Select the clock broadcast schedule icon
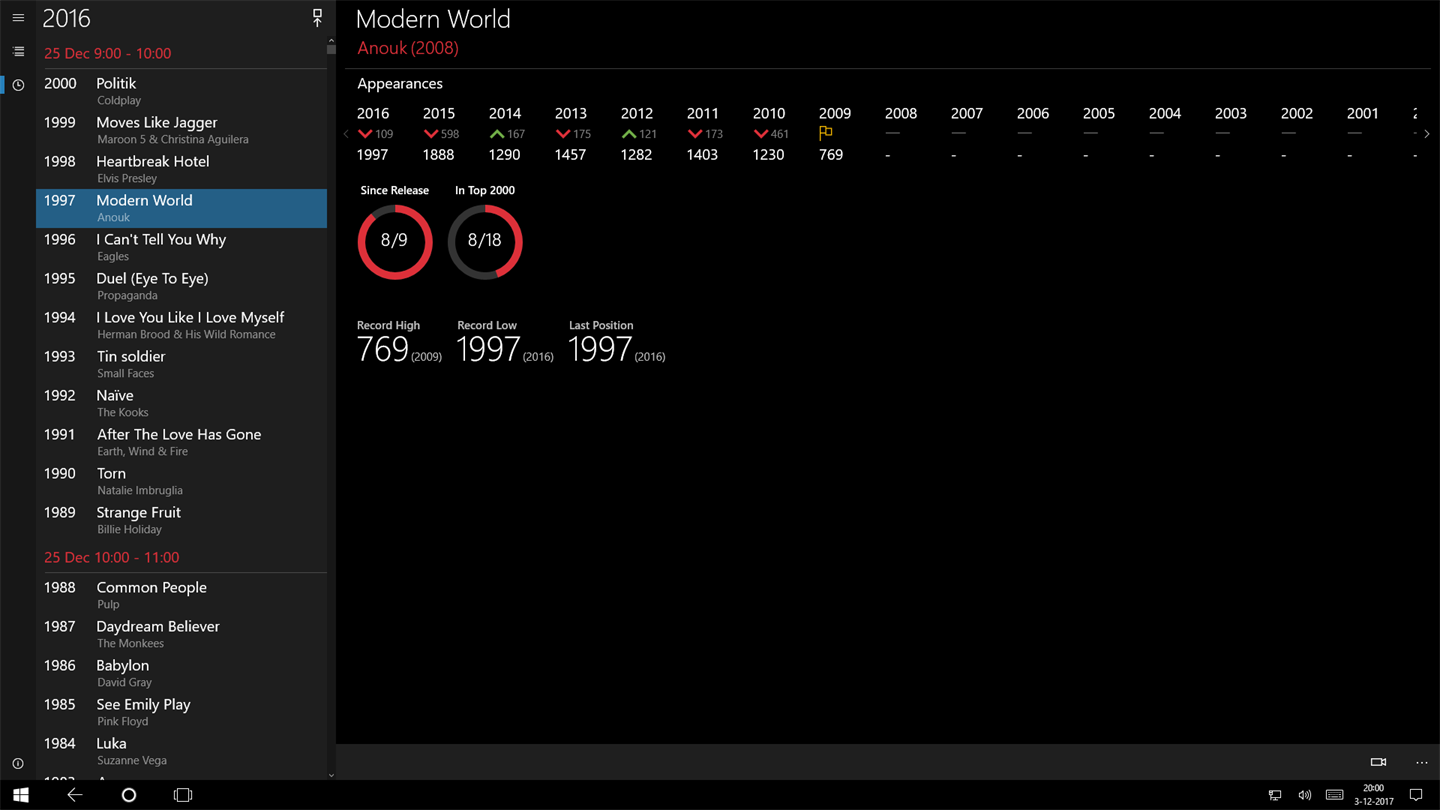The height and width of the screenshot is (810, 1440). tap(18, 85)
